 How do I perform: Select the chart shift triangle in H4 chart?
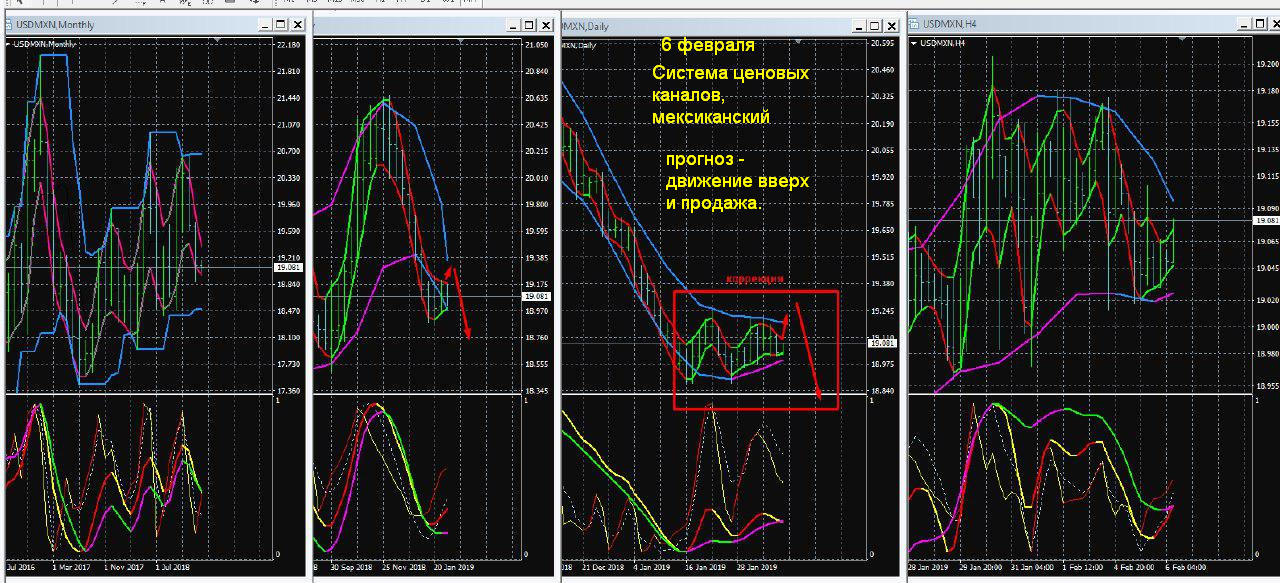pyautogui.click(x=1183, y=39)
